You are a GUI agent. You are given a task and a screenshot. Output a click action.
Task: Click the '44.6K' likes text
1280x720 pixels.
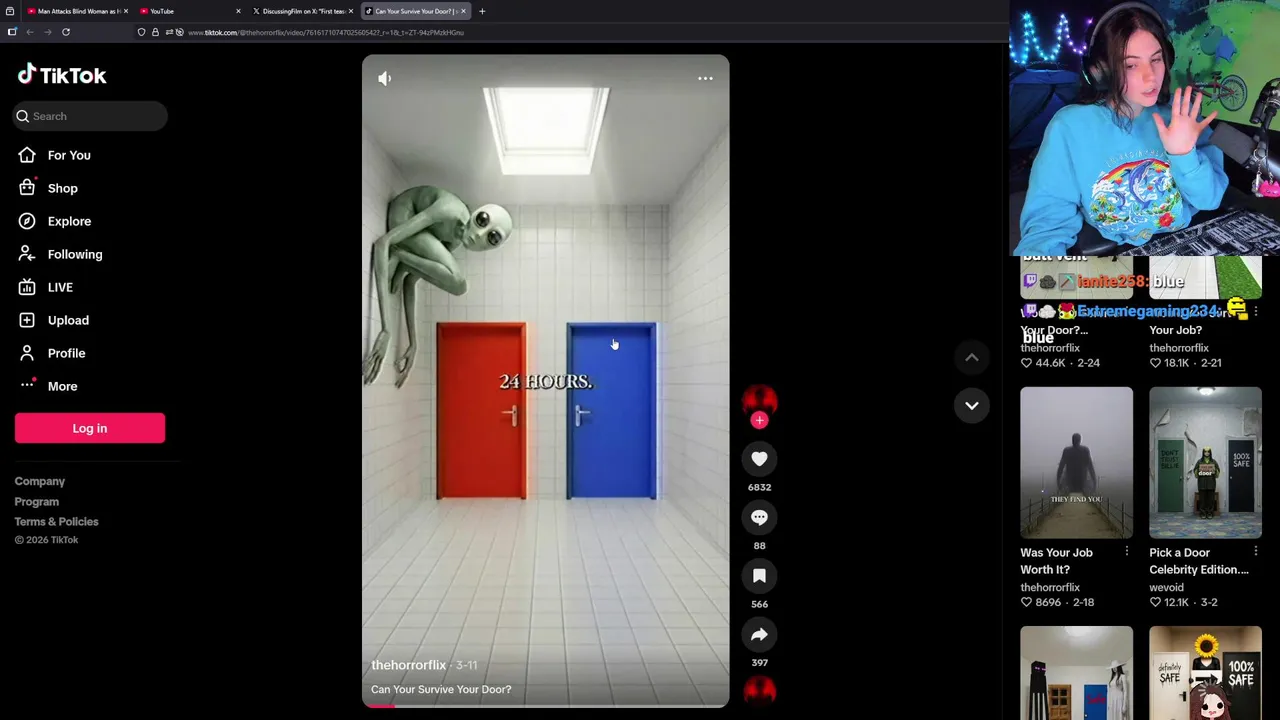click(1050, 363)
